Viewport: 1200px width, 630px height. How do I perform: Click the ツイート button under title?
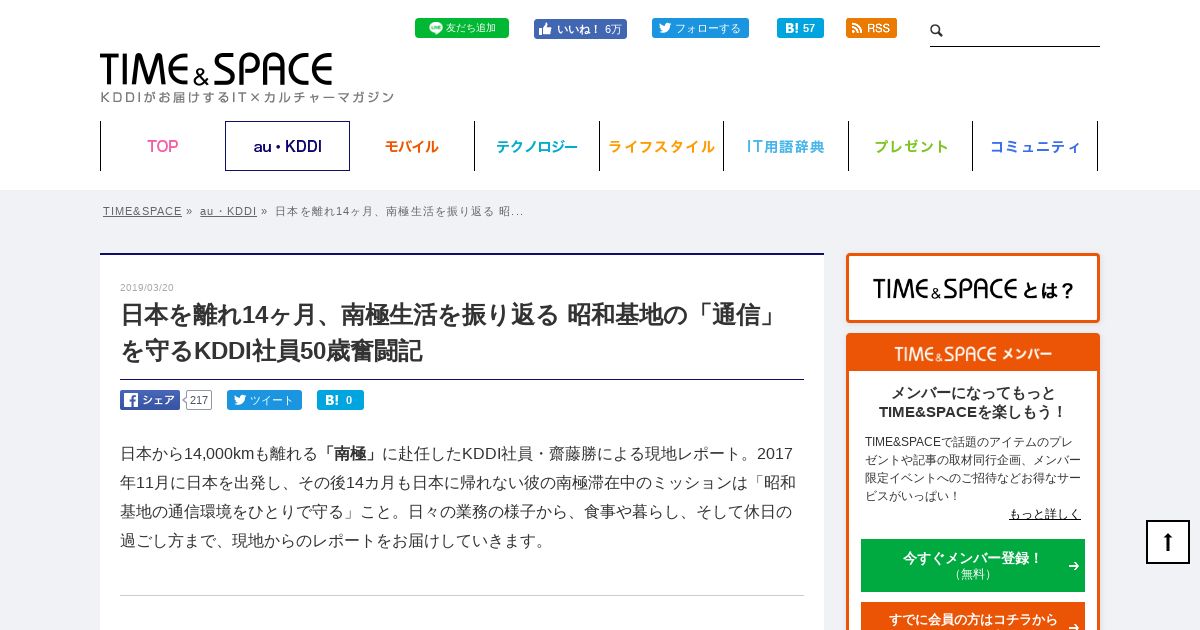[x=264, y=400]
